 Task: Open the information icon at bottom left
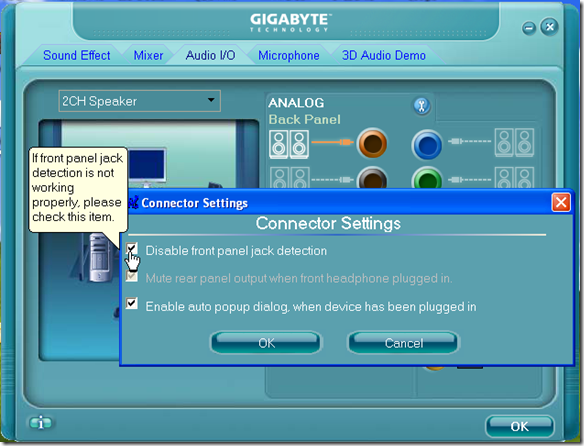[x=40, y=423]
